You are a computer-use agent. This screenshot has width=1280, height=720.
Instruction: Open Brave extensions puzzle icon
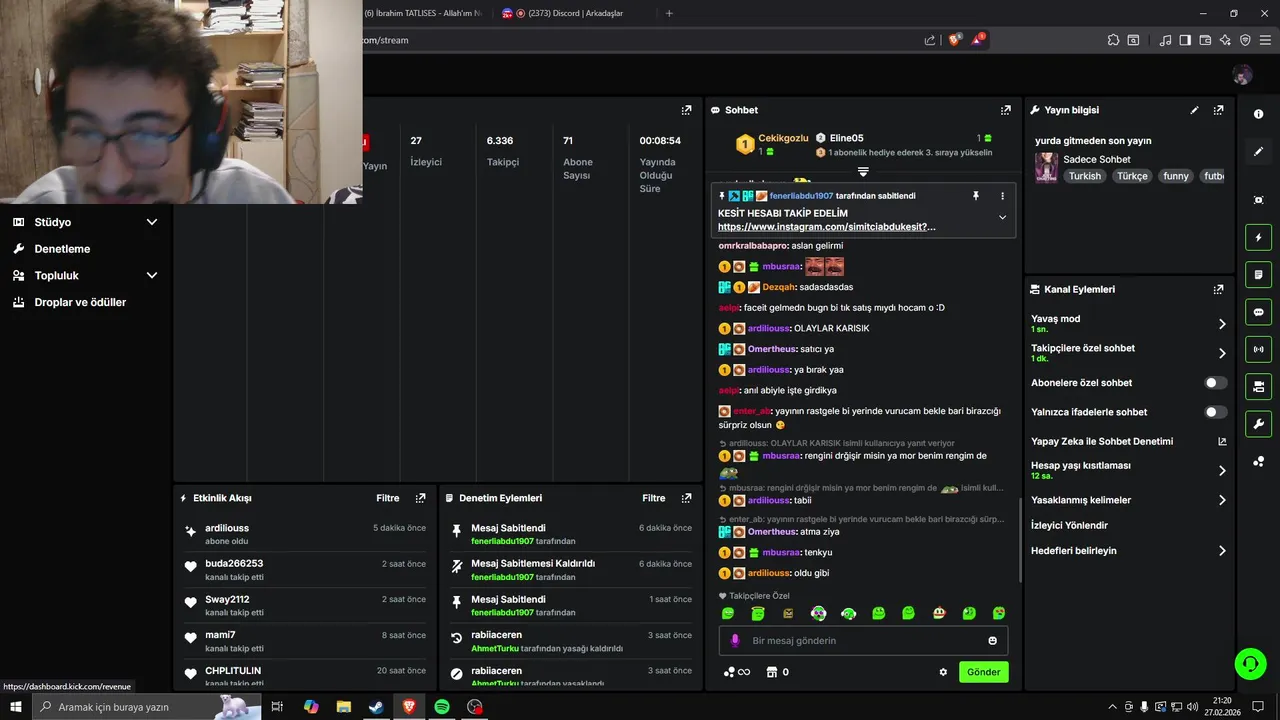click(1113, 40)
